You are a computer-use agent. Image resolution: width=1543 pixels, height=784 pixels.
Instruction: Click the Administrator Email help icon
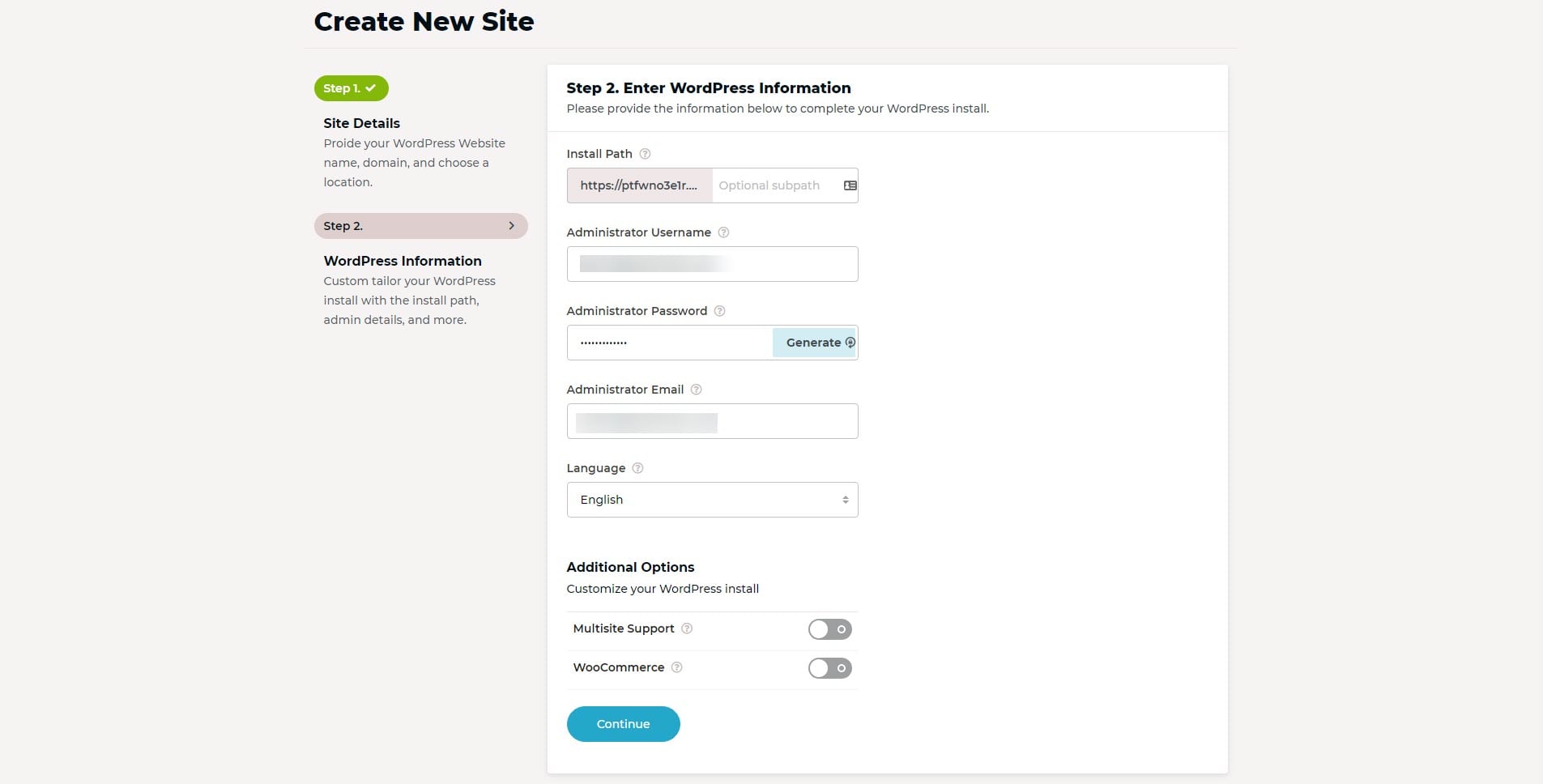(x=696, y=390)
